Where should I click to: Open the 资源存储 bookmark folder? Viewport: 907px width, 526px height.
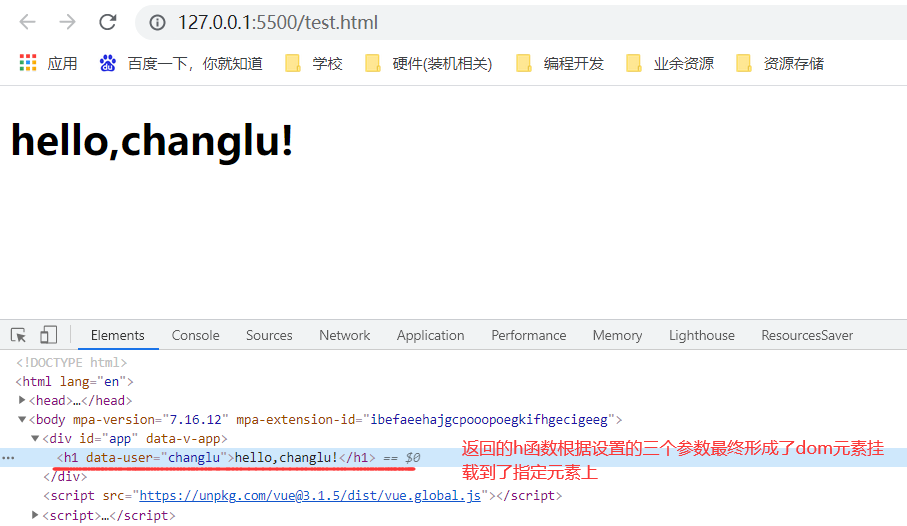click(x=780, y=63)
